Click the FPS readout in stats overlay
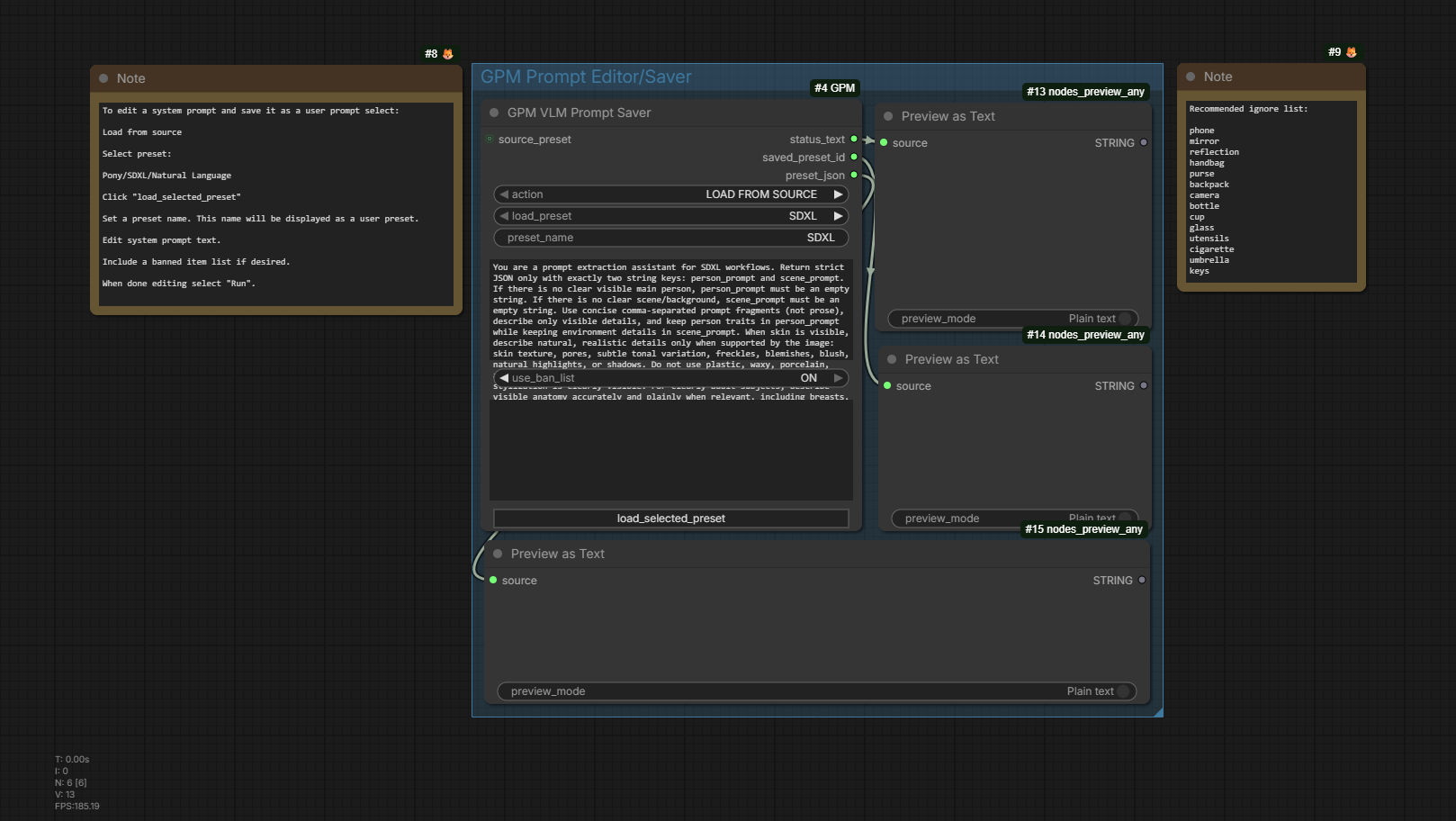1456x821 pixels. click(77, 806)
